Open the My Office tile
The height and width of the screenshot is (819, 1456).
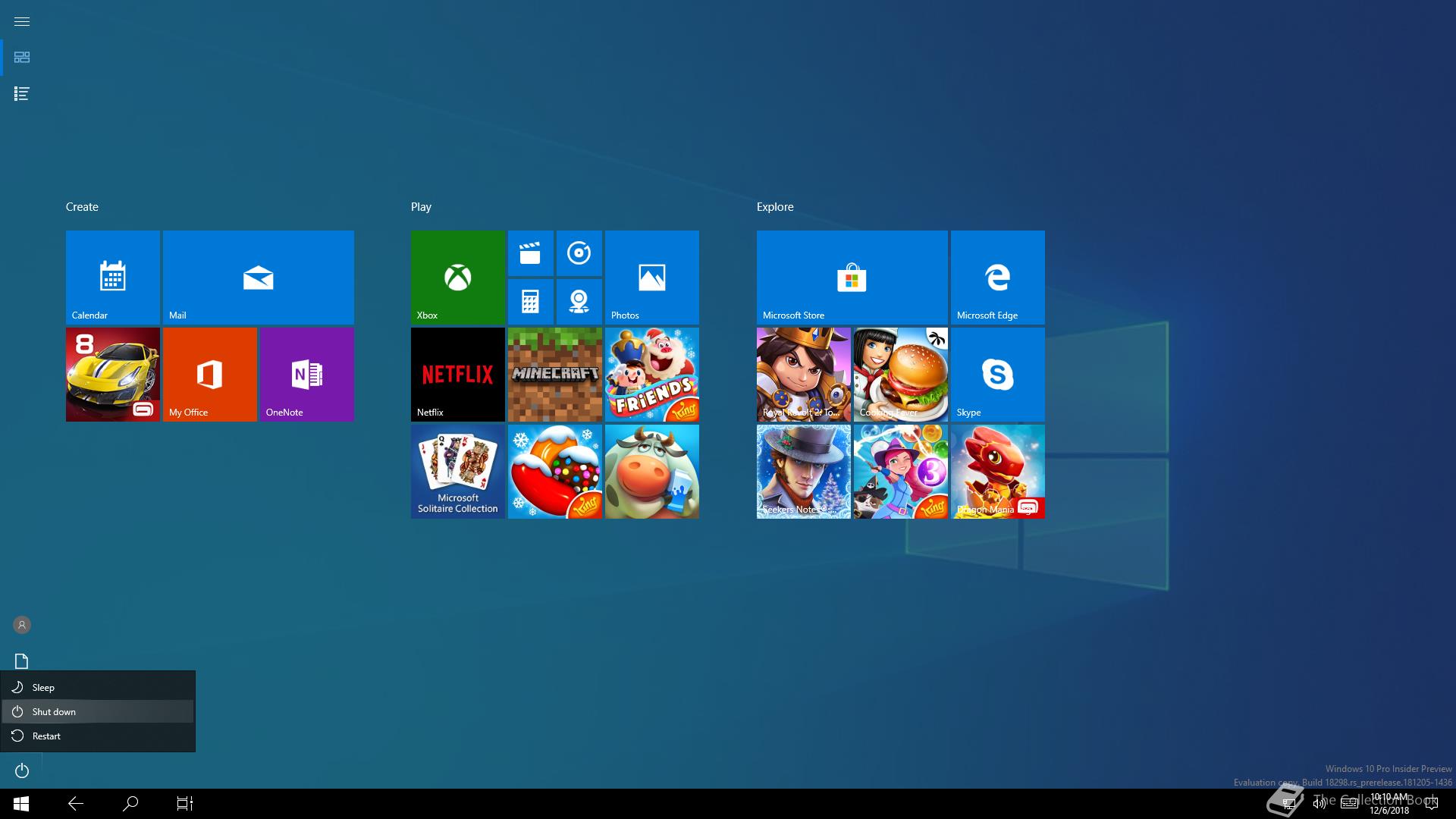click(209, 375)
